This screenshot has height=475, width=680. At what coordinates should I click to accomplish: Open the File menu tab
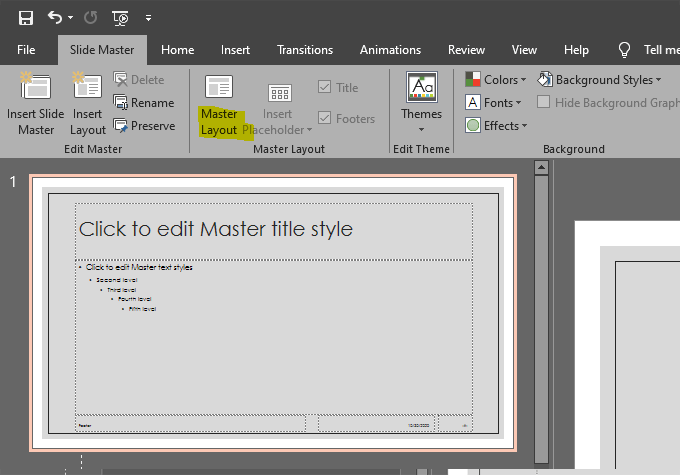(26, 50)
